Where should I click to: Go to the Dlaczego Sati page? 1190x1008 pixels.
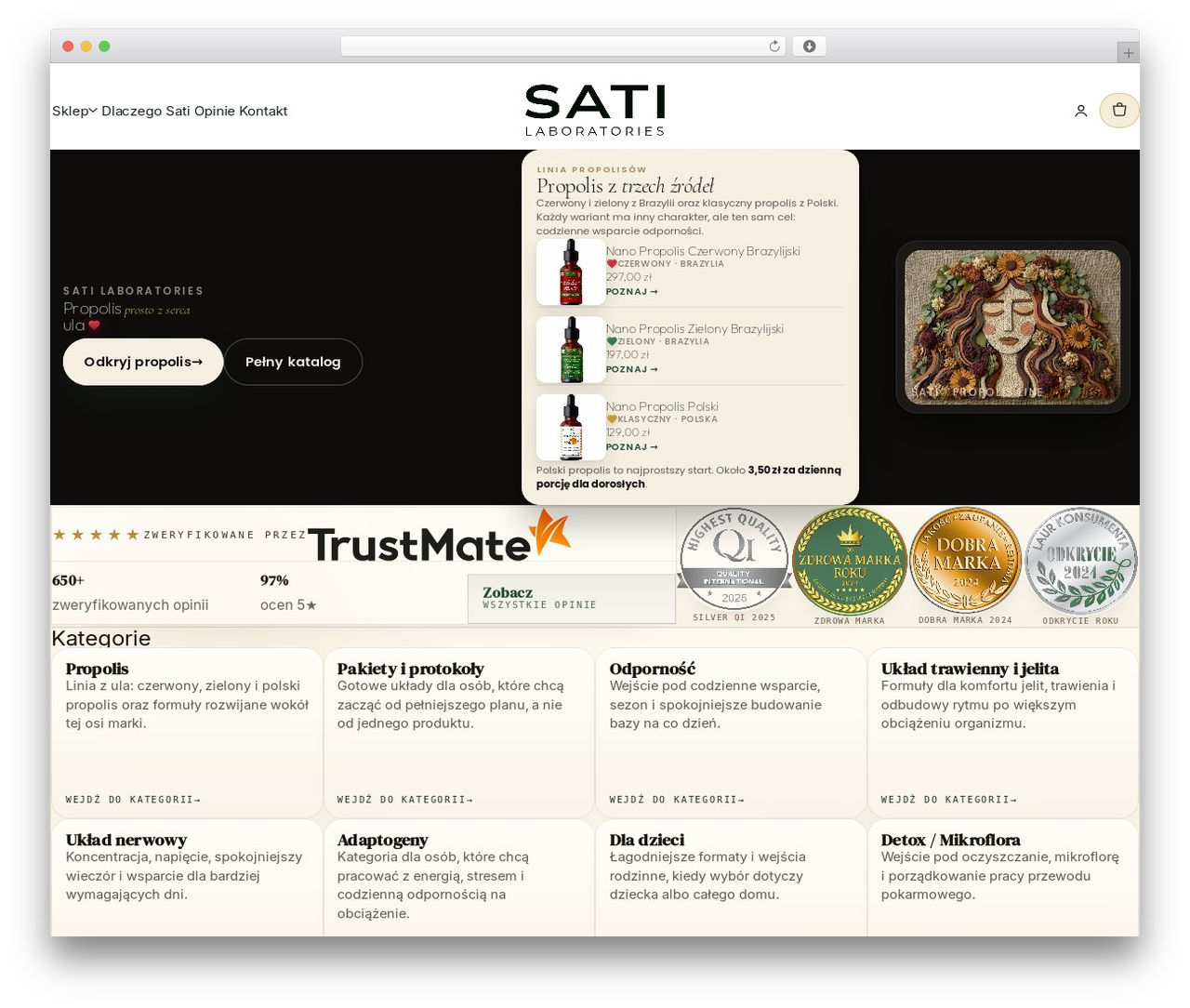click(145, 111)
